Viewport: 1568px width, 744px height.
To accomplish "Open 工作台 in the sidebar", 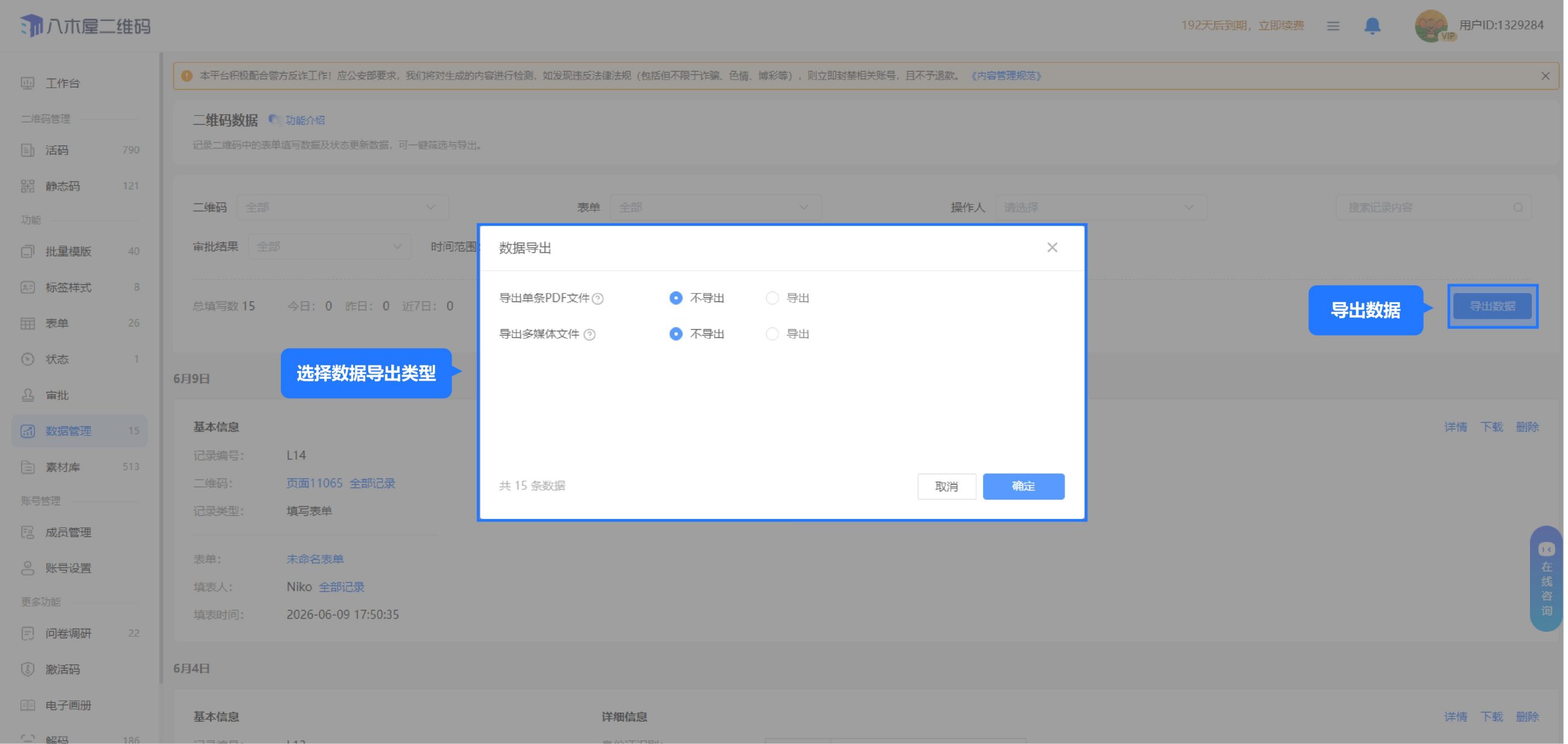I will [80, 83].
